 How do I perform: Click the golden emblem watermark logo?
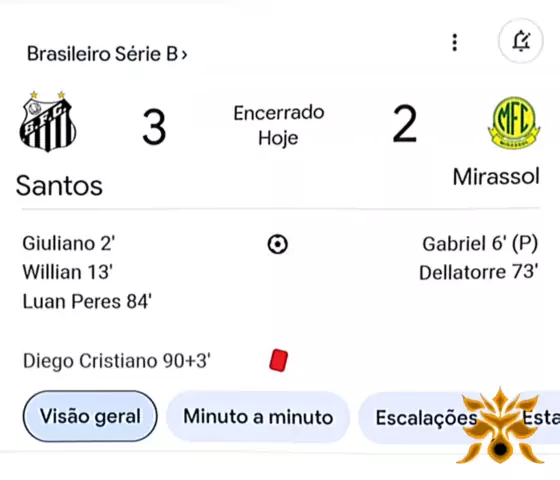[500, 426]
